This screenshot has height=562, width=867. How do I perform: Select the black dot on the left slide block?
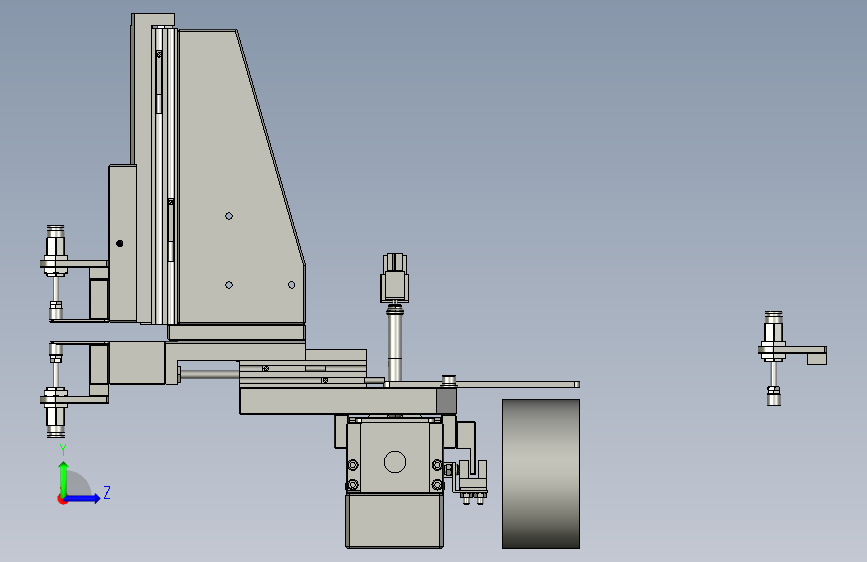tap(119, 243)
